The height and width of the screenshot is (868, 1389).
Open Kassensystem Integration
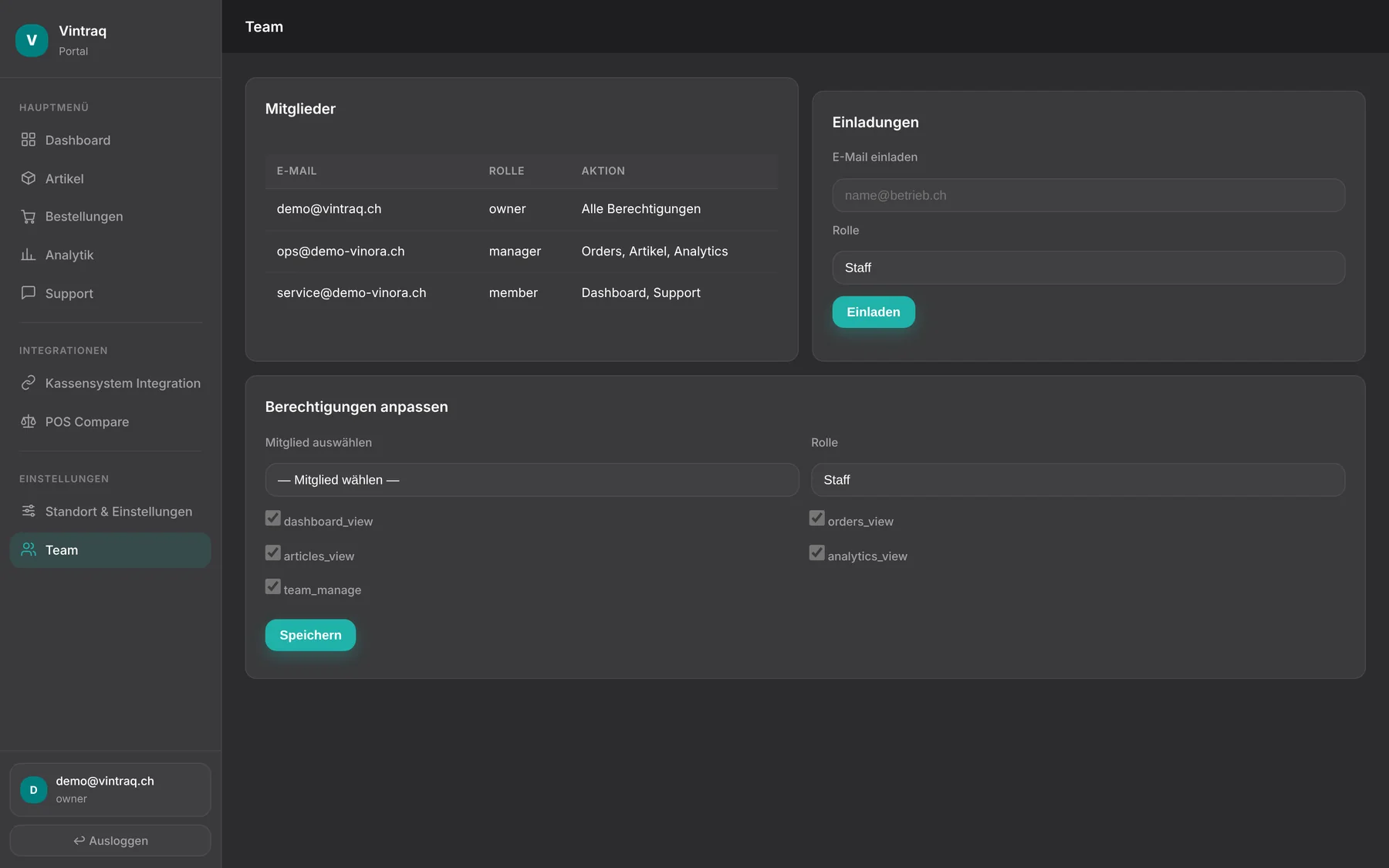[110, 383]
